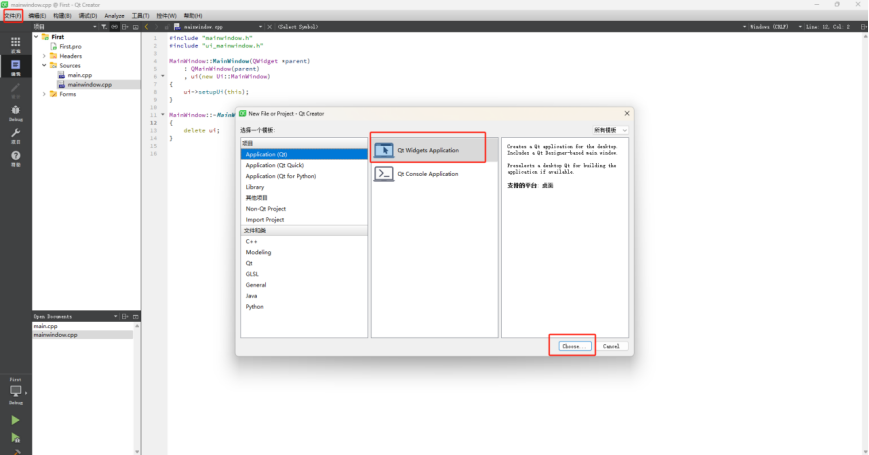Close the mainwindow.cpp document X icon
The width and height of the screenshot is (869, 455).
[270, 27]
